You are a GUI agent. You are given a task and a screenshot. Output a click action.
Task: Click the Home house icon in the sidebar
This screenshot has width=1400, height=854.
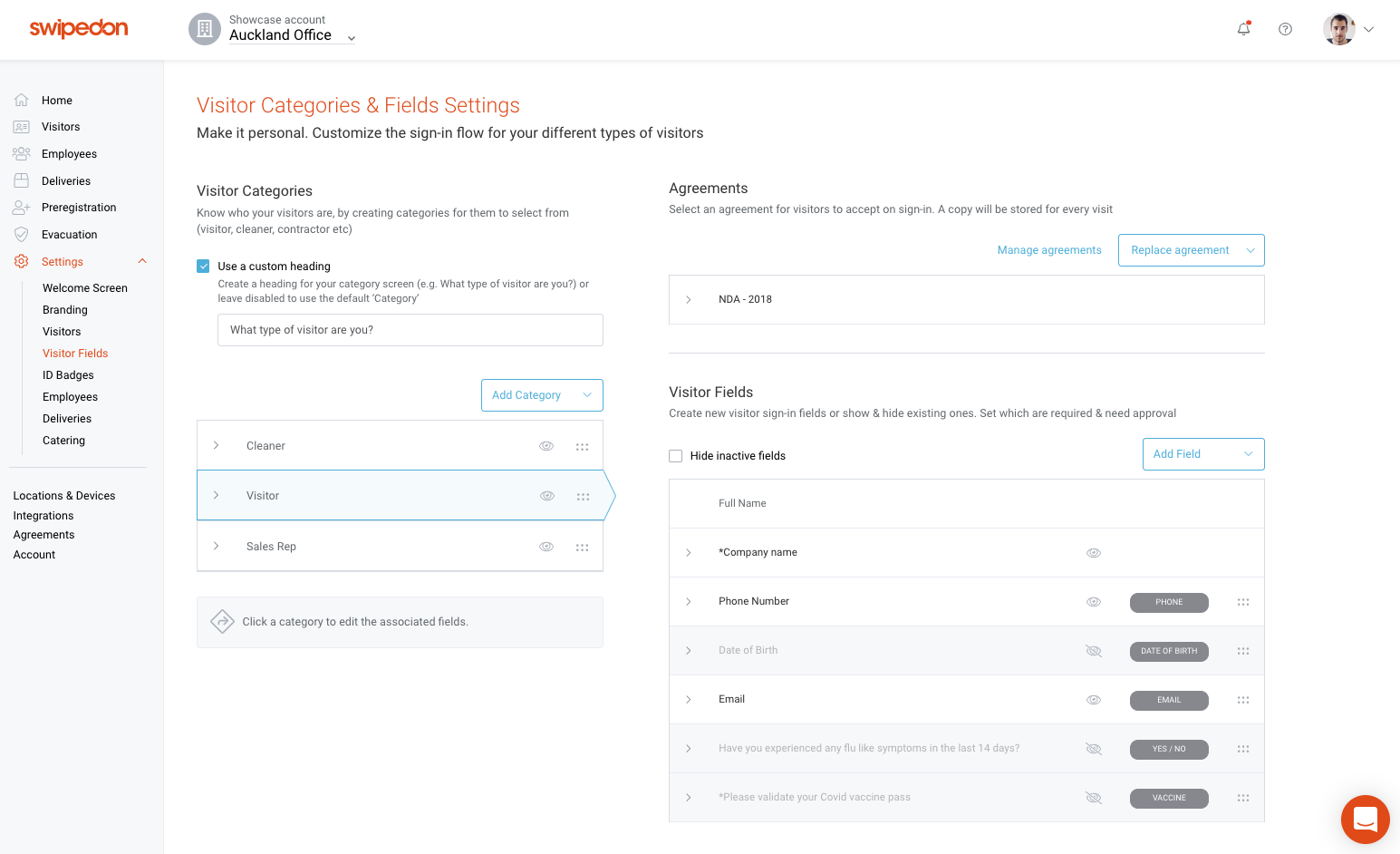(22, 100)
